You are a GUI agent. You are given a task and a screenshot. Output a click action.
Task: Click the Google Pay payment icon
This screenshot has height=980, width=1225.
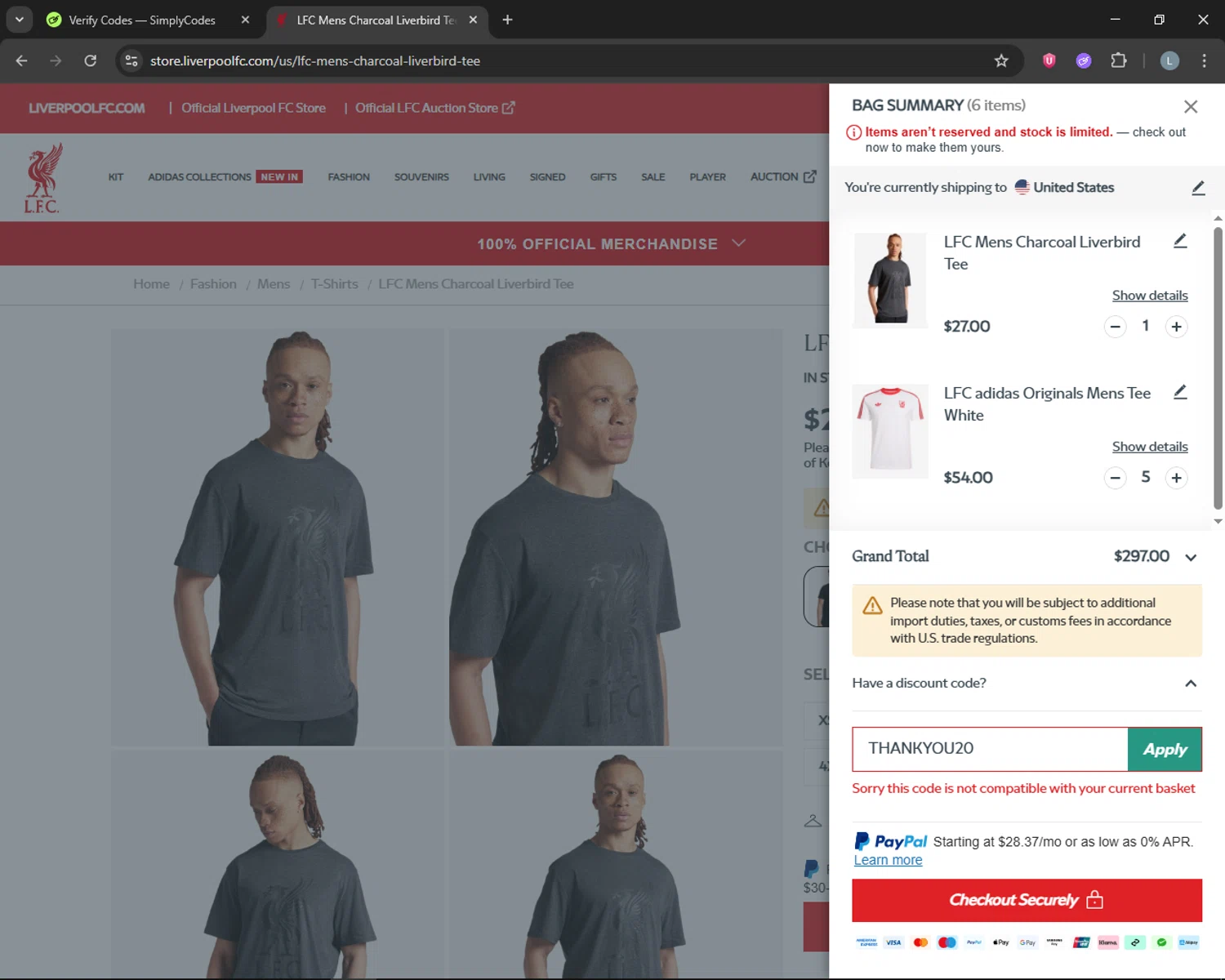(1027, 942)
